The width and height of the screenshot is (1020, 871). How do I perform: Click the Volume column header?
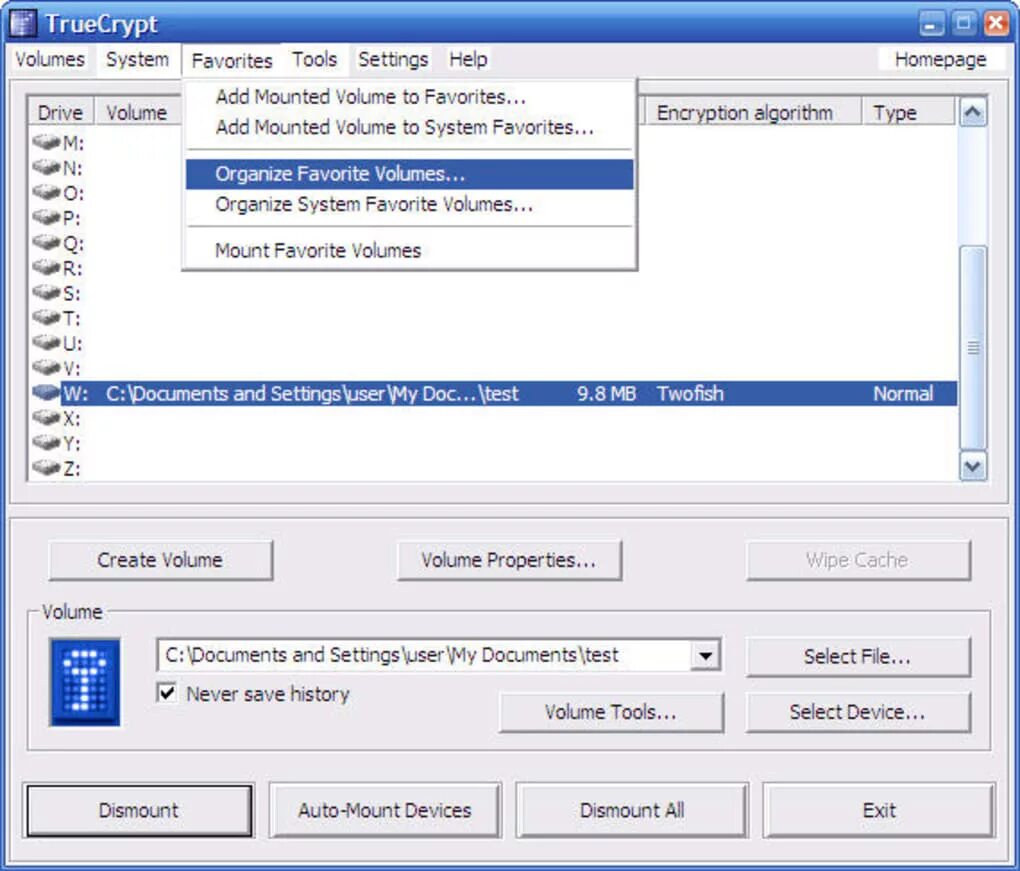[138, 113]
